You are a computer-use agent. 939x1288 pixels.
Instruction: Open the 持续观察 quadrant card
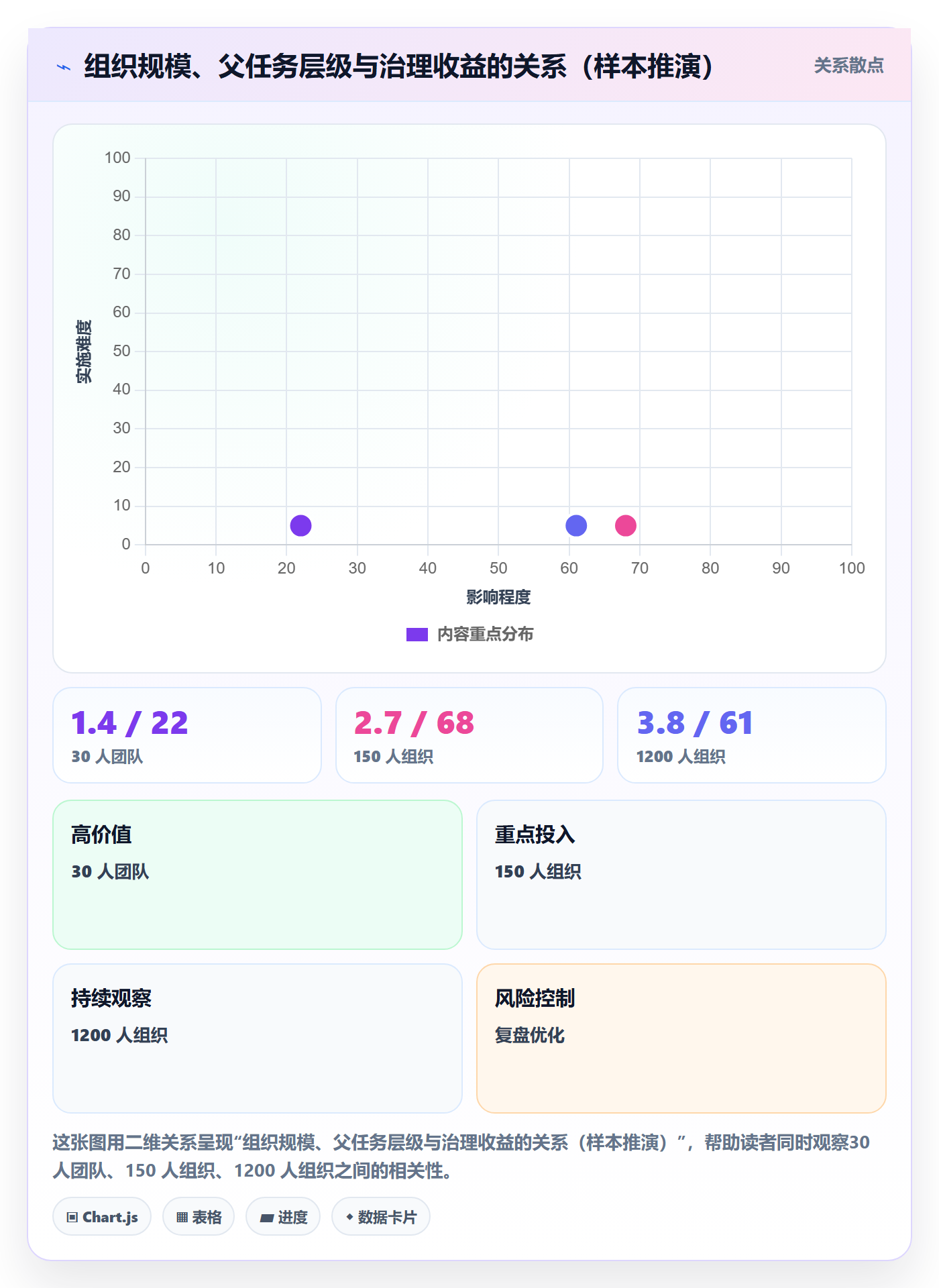tap(258, 1038)
